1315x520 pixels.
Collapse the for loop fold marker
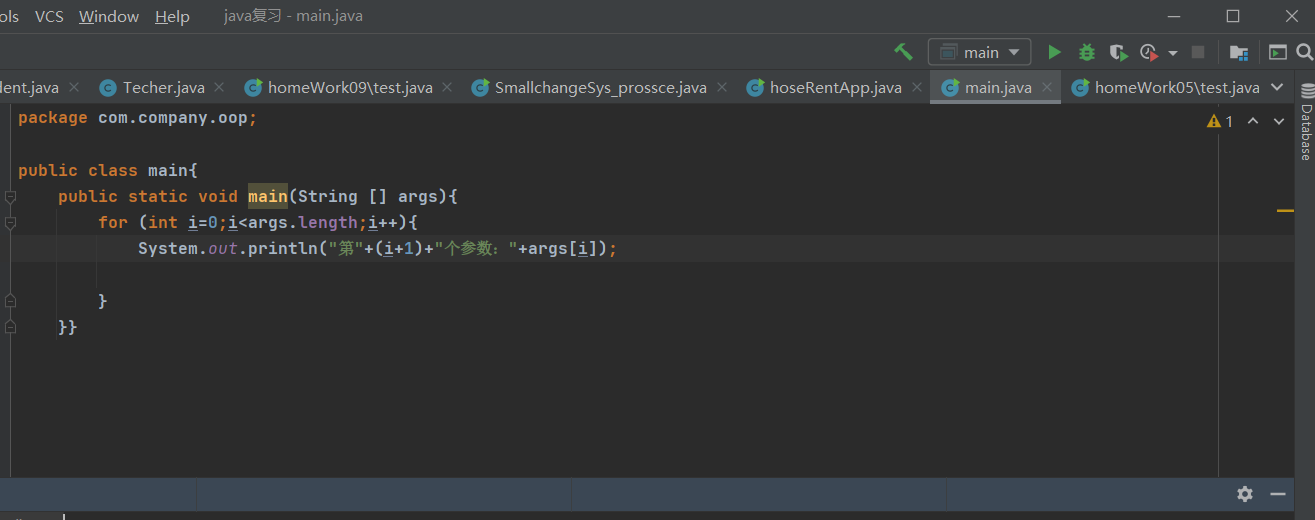click(10, 223)
